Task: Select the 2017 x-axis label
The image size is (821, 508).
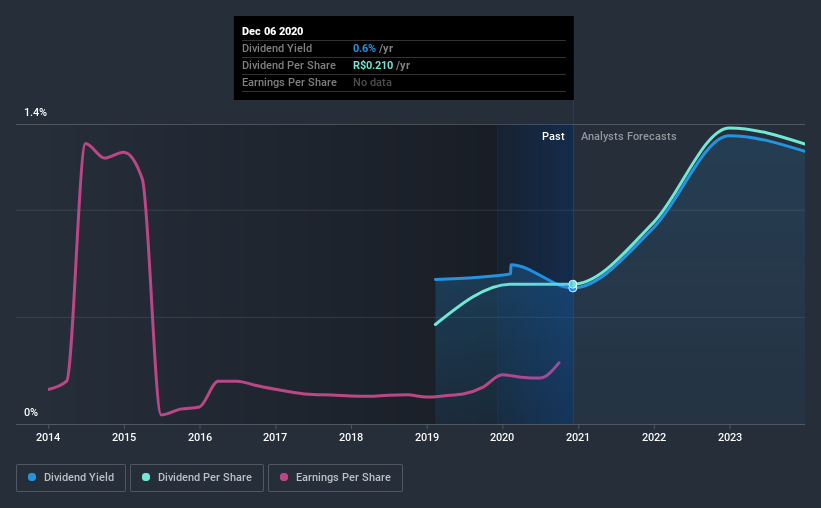Action: [275, 437]
